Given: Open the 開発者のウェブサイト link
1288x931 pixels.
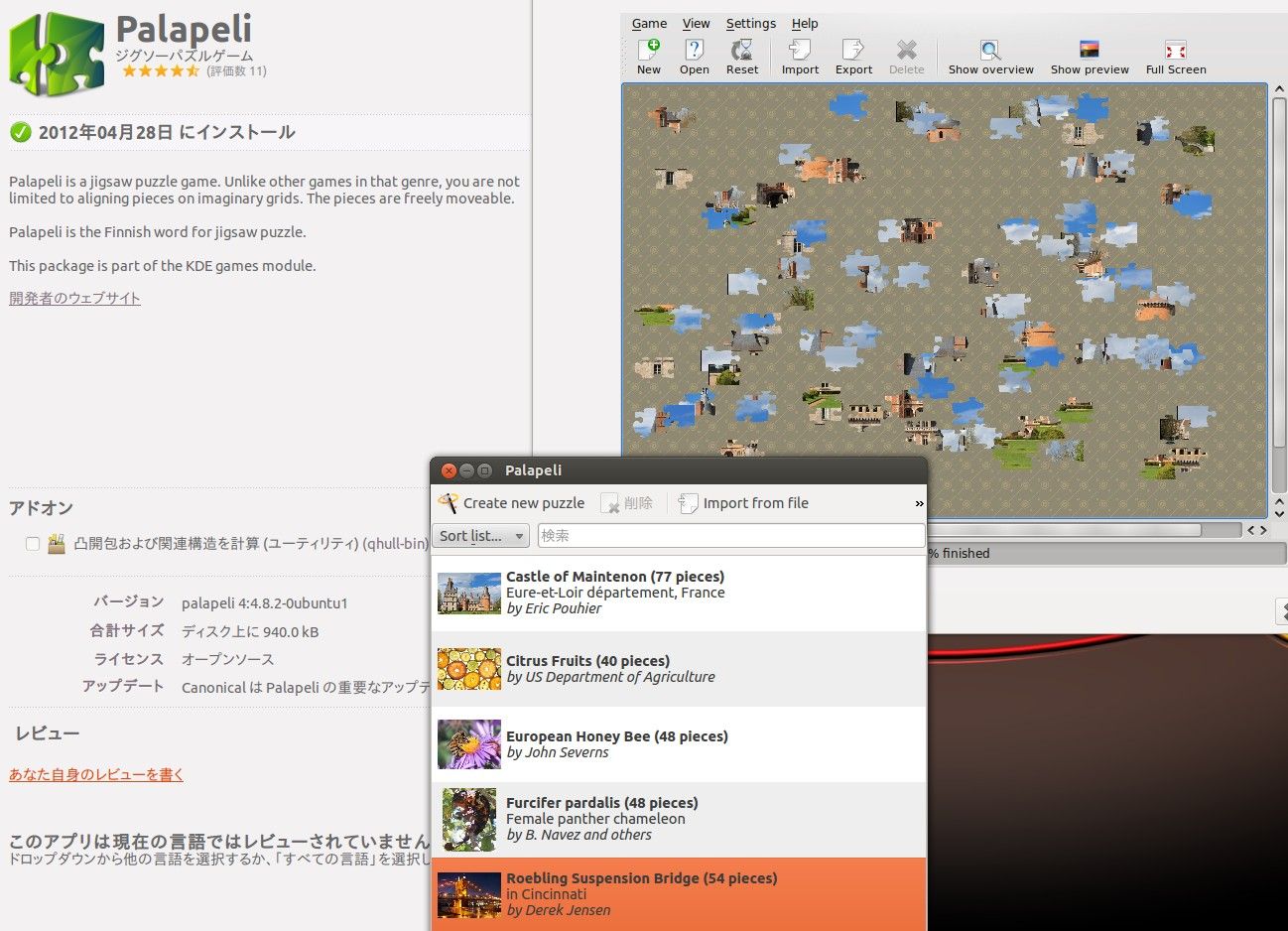Looking at the screenshot, I should tap(74, 298).
